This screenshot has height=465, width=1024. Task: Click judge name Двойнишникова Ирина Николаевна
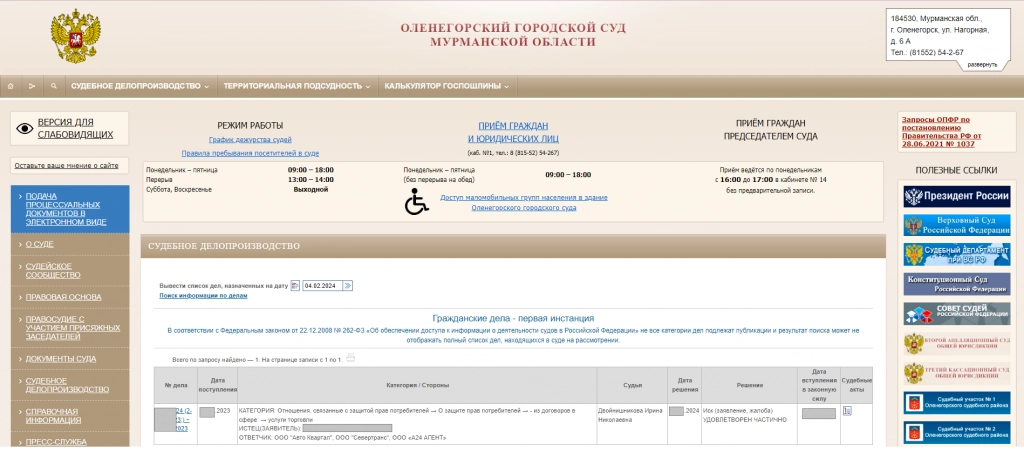pos(630,415)
